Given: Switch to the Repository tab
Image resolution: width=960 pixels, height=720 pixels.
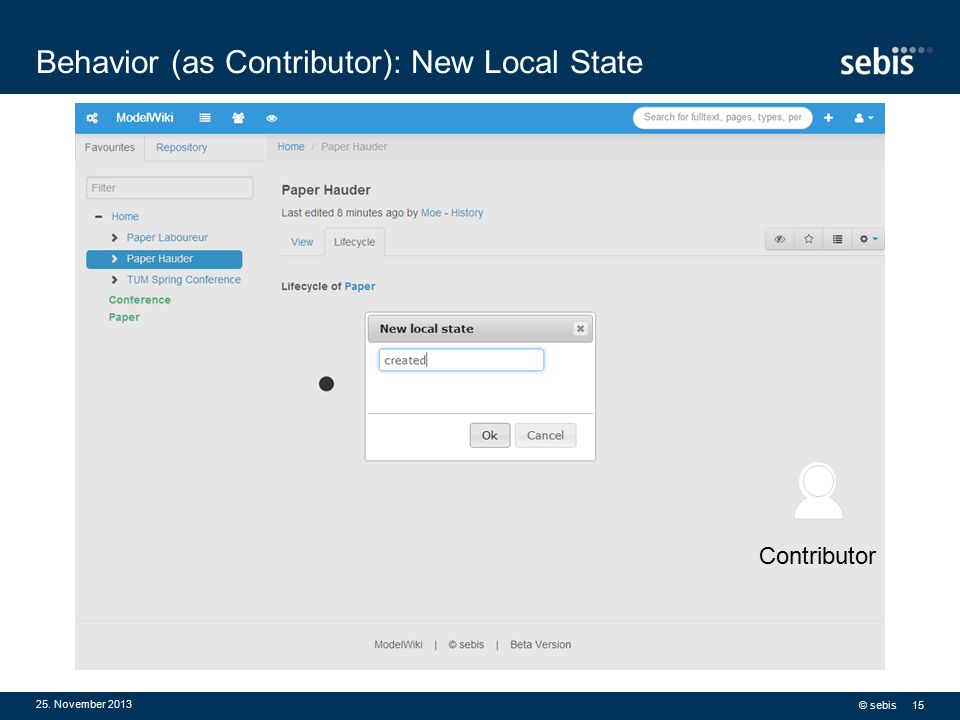Looking at the screenshot, I should 181,148.
